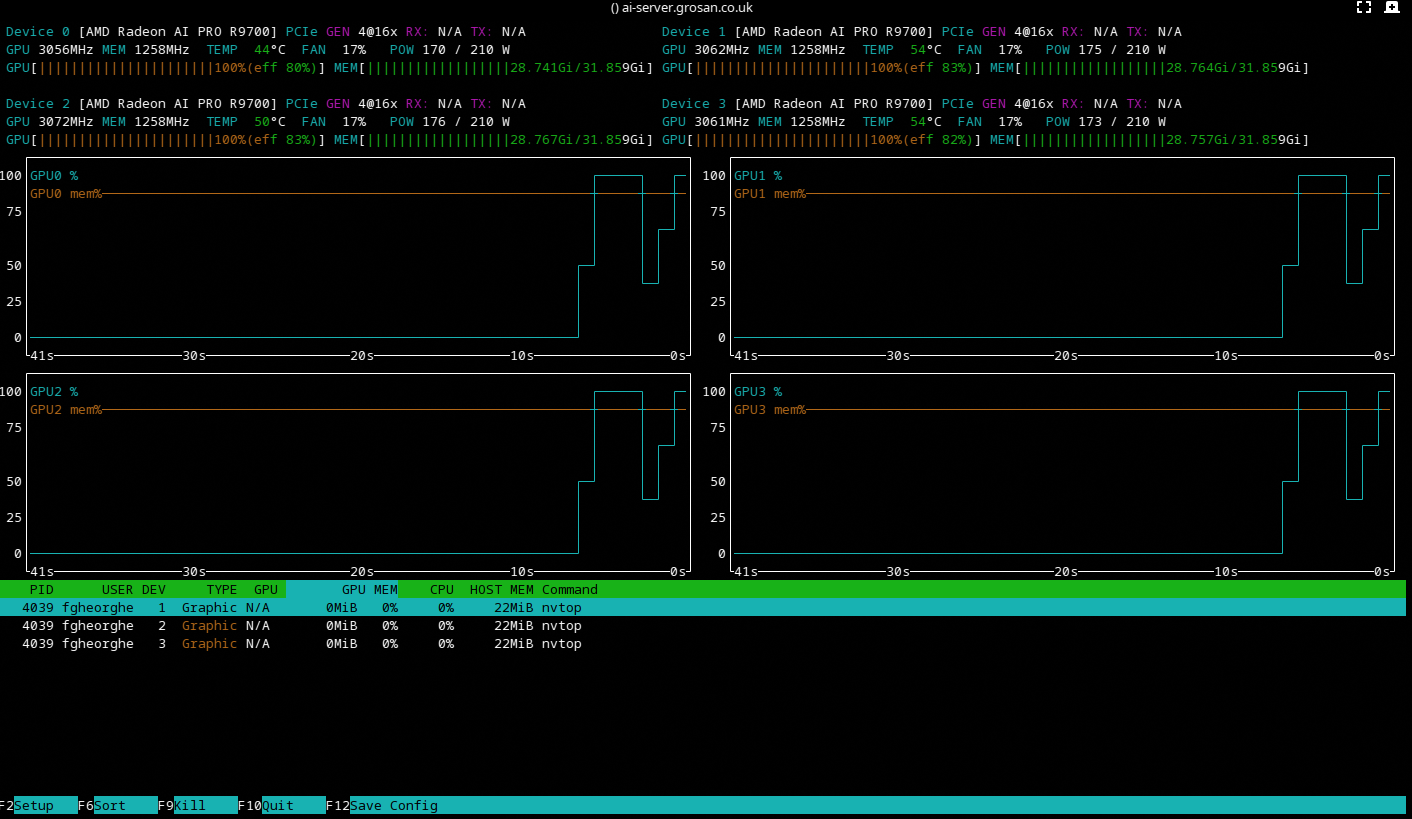Click the GPU0 utilization graph area
Viewport: 1412px width, 819px height.
(358, 255)
